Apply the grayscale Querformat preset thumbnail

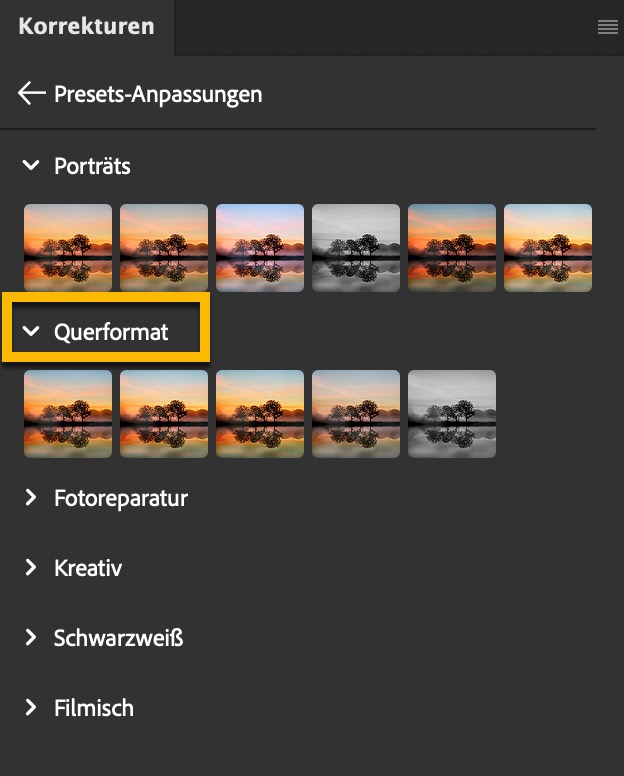[452, 414]
